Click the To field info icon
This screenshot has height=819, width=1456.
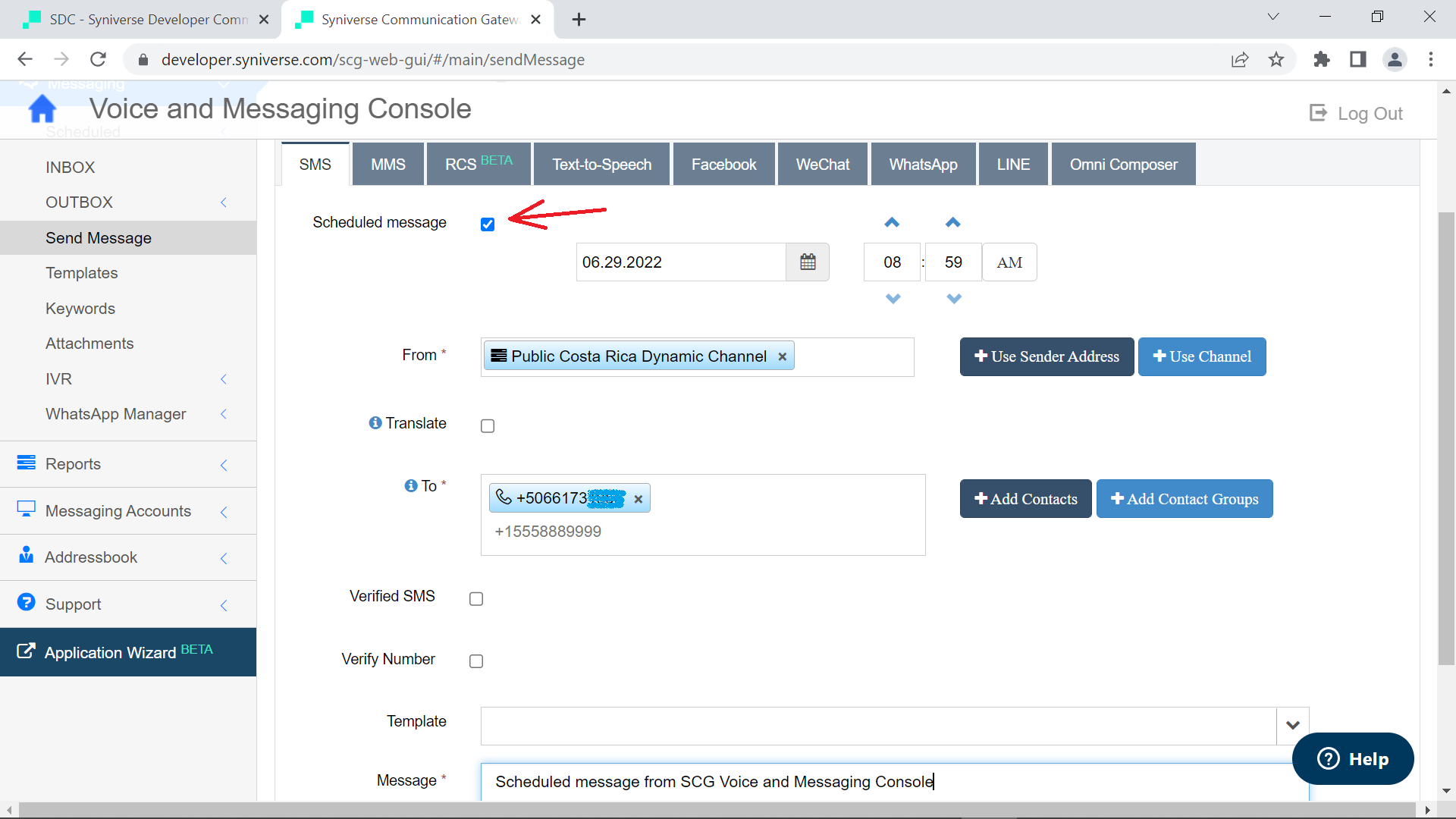[411, 485]
